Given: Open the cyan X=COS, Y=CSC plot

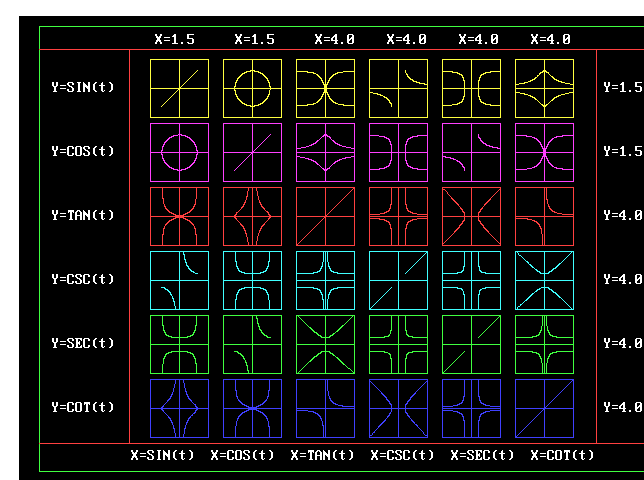Looking at the screenshot, I should click(x=253, y=280).
